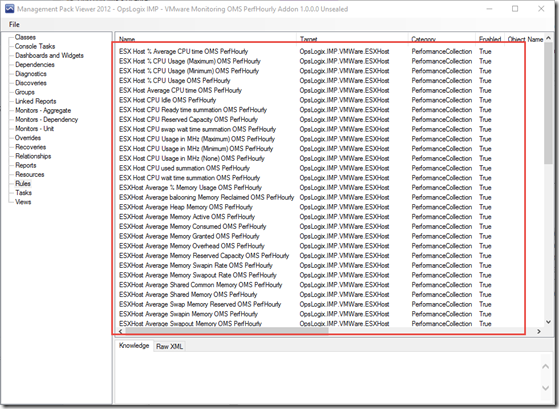Click the rules list horizontal scrollbar thumb
This screenshot has height=409, width=559.
(227, 331)
